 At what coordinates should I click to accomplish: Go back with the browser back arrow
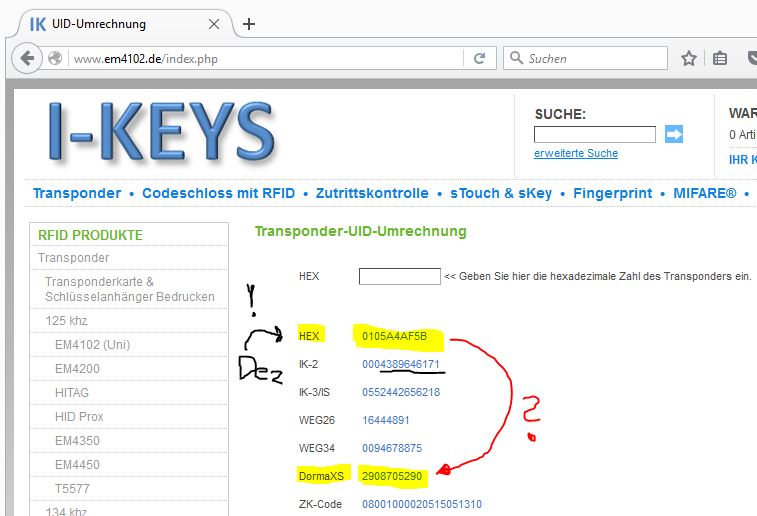click(x=27, y=58)
